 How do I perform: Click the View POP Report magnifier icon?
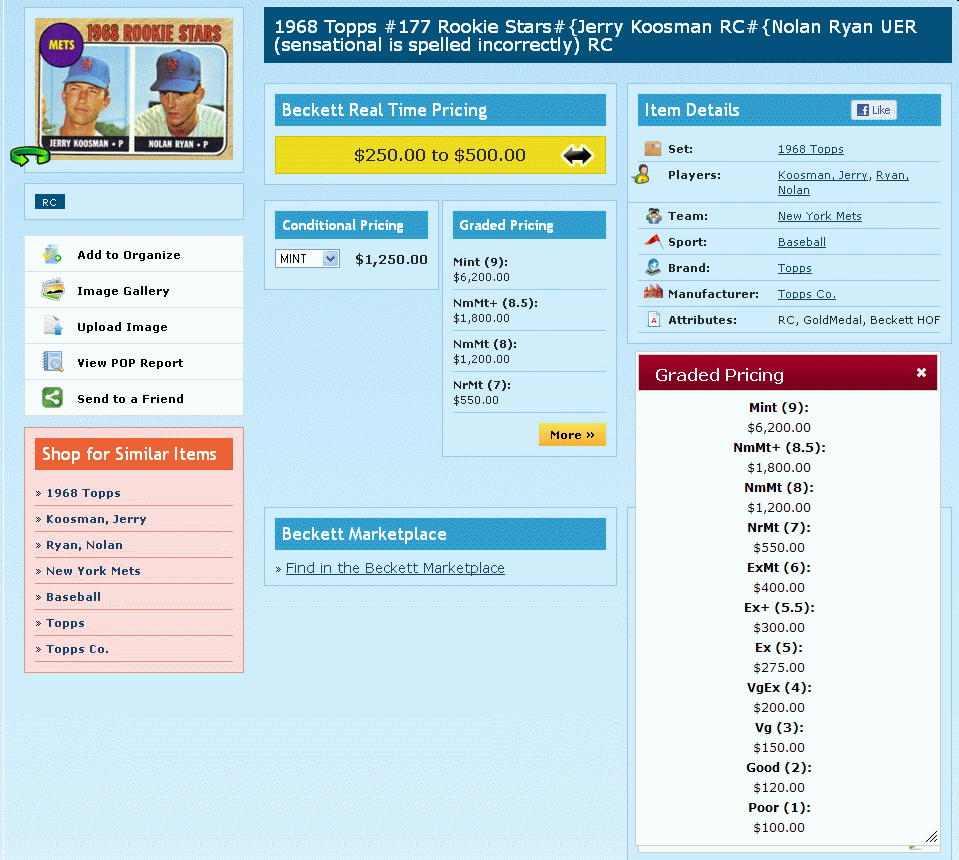pos(53,362)
